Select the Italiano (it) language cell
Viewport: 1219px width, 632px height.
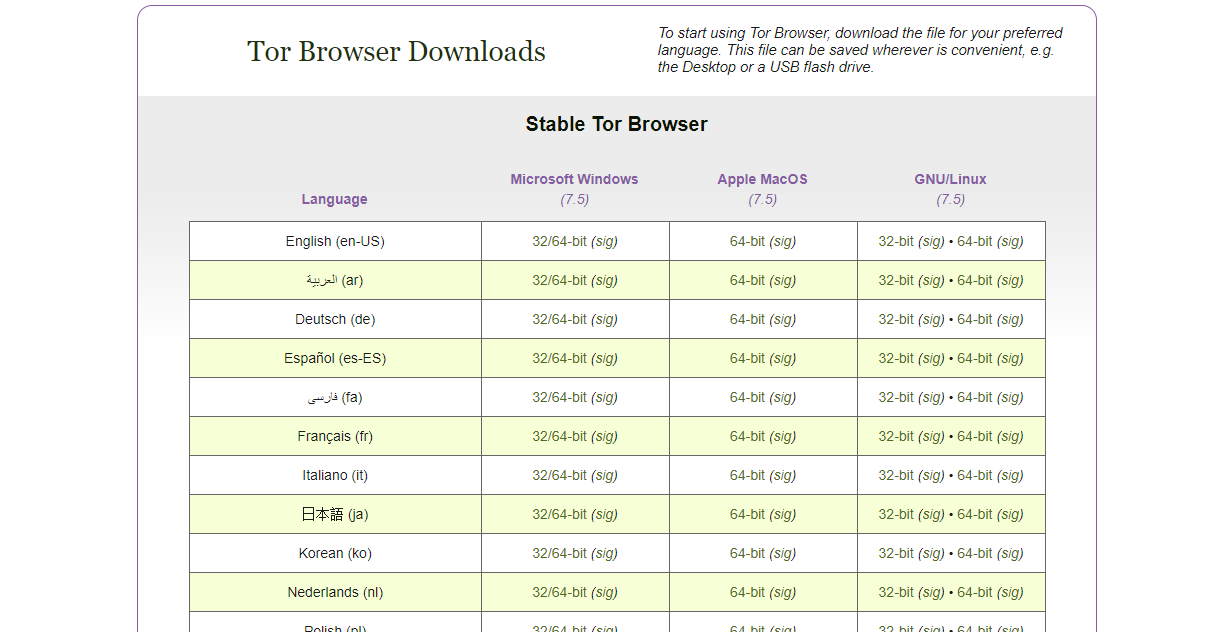[335, 475]
